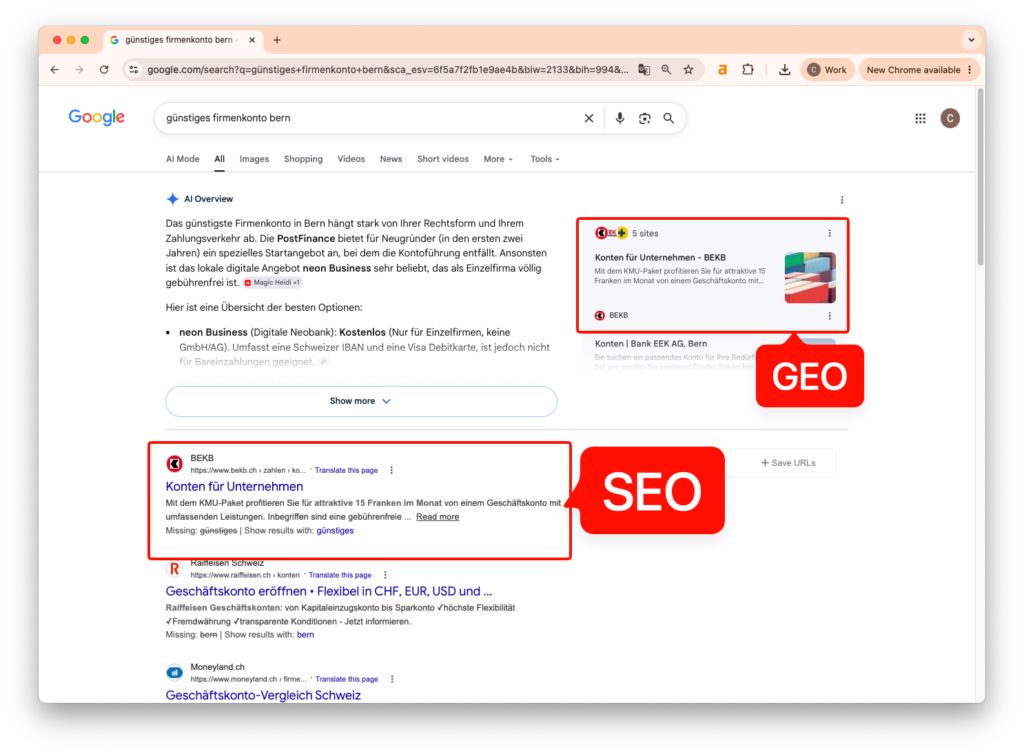
Task: Clear the search query with X icon
Action: [x=588, y=118]
